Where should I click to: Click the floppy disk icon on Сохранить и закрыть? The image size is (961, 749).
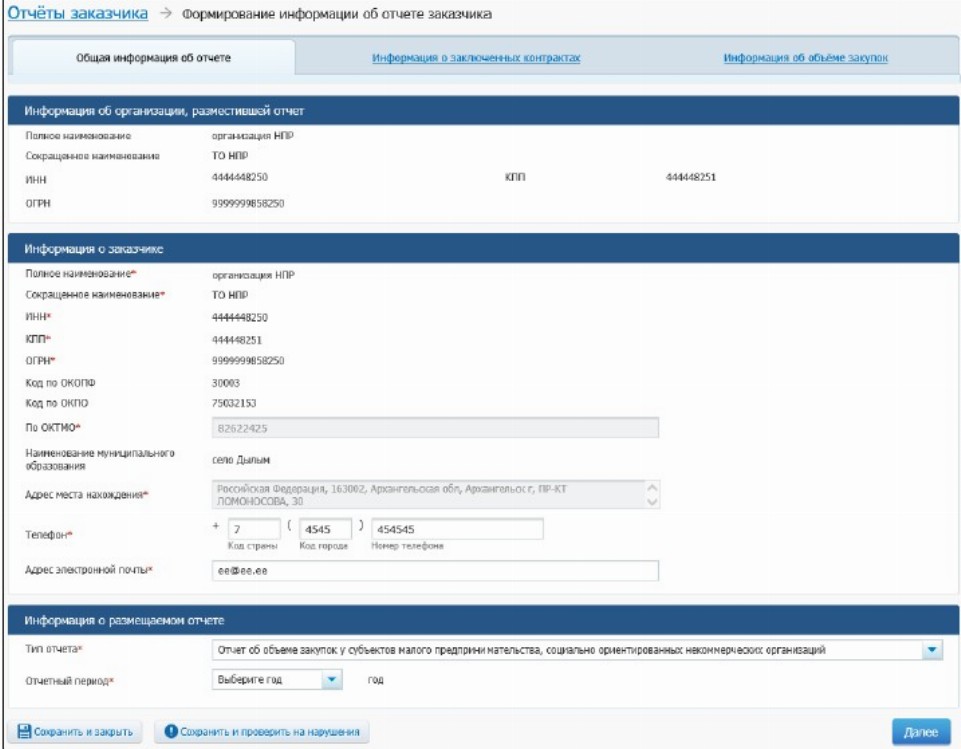pyautogui.click(x=25, y=732)
